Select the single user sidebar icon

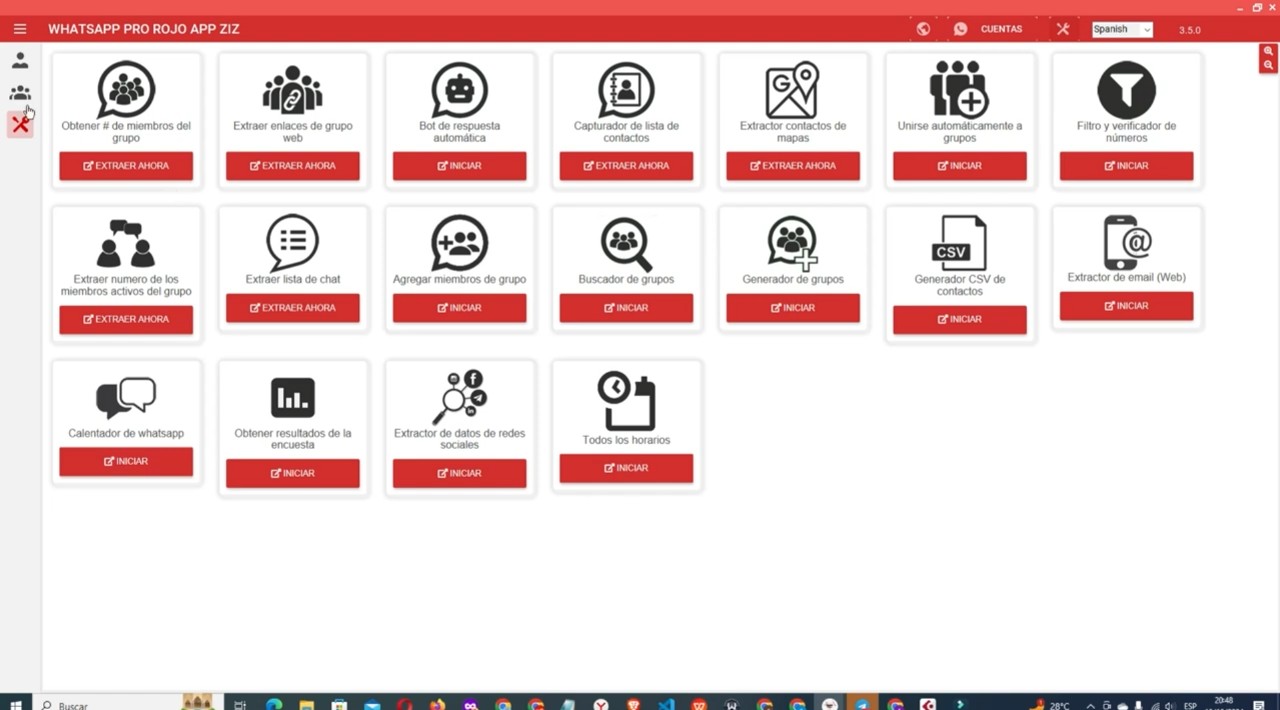[x=20, y=61]
